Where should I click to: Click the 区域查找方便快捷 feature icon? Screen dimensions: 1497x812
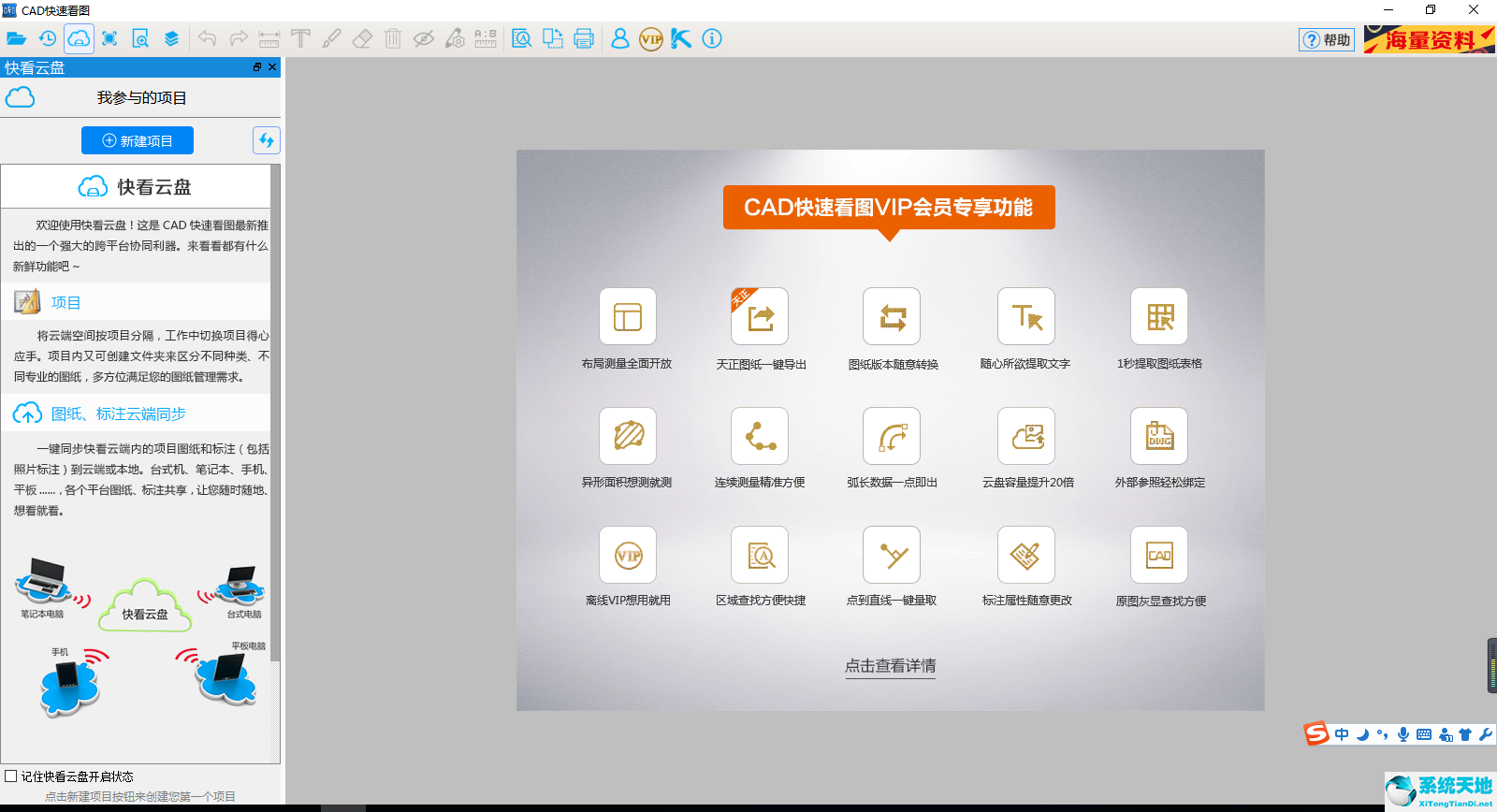[x=760, y=555]
